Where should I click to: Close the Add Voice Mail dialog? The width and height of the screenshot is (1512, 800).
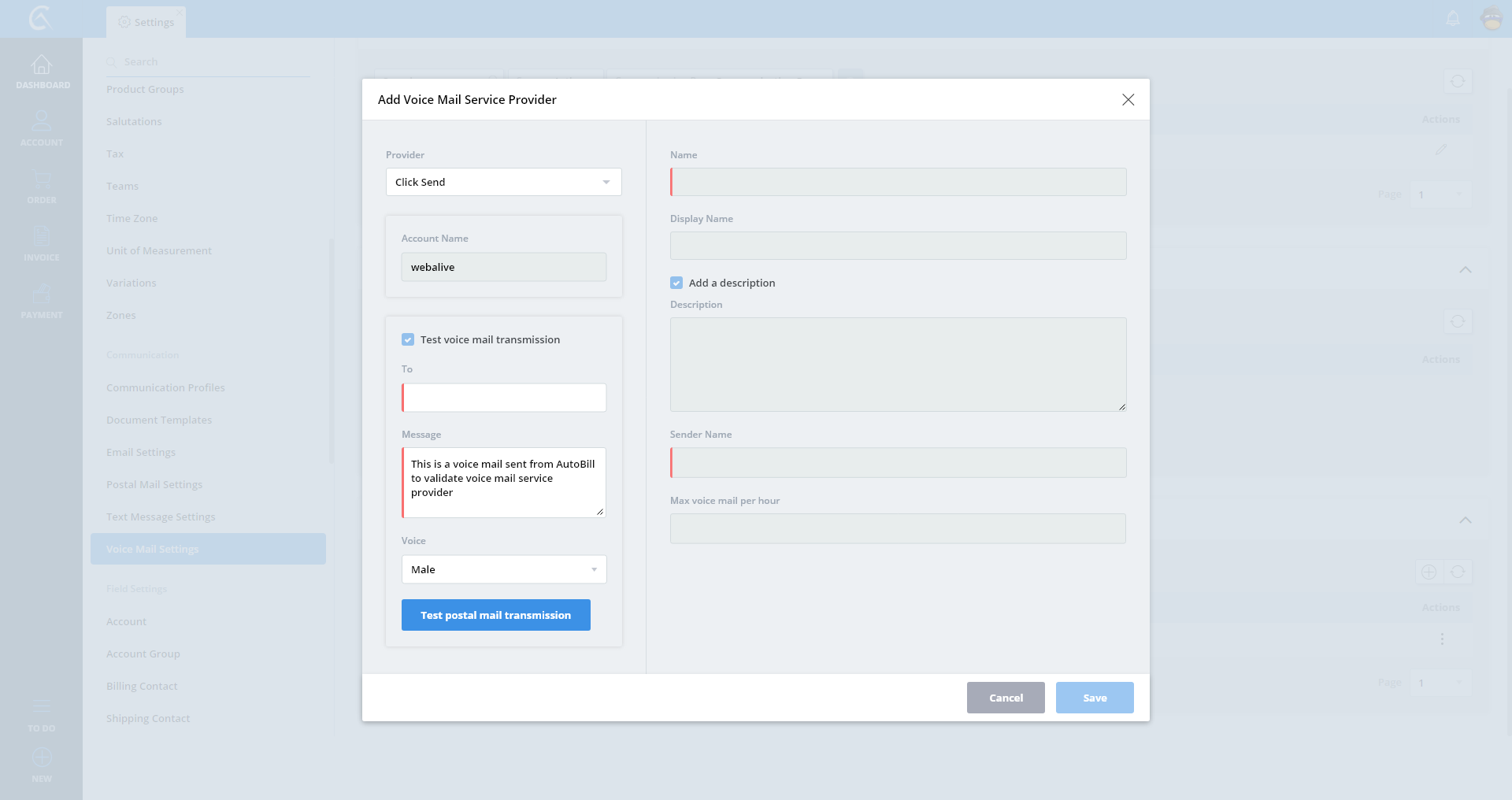(x=1128, y=100)
